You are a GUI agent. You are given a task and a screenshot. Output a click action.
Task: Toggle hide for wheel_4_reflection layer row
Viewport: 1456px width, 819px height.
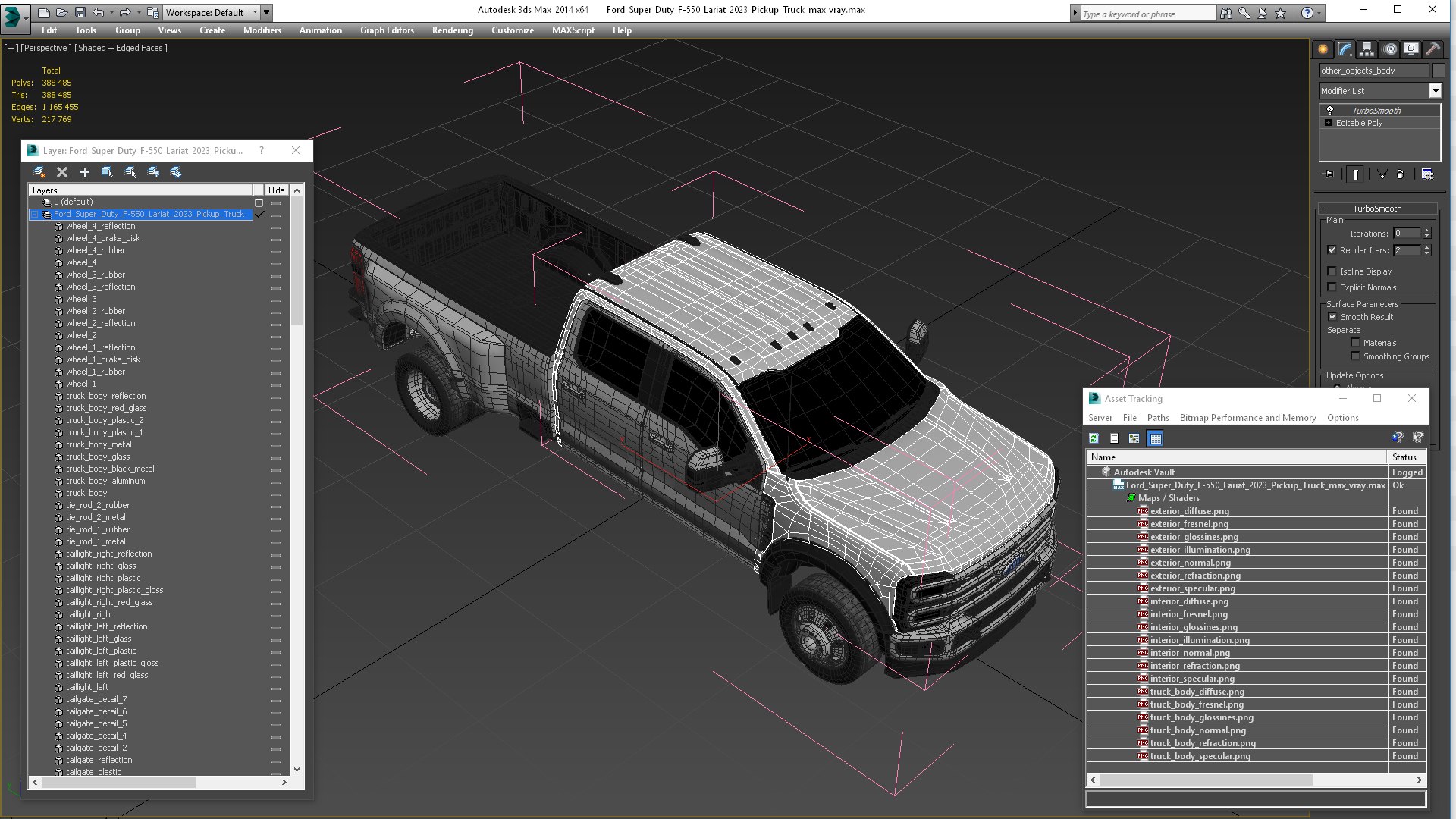[x=276, y=227]
